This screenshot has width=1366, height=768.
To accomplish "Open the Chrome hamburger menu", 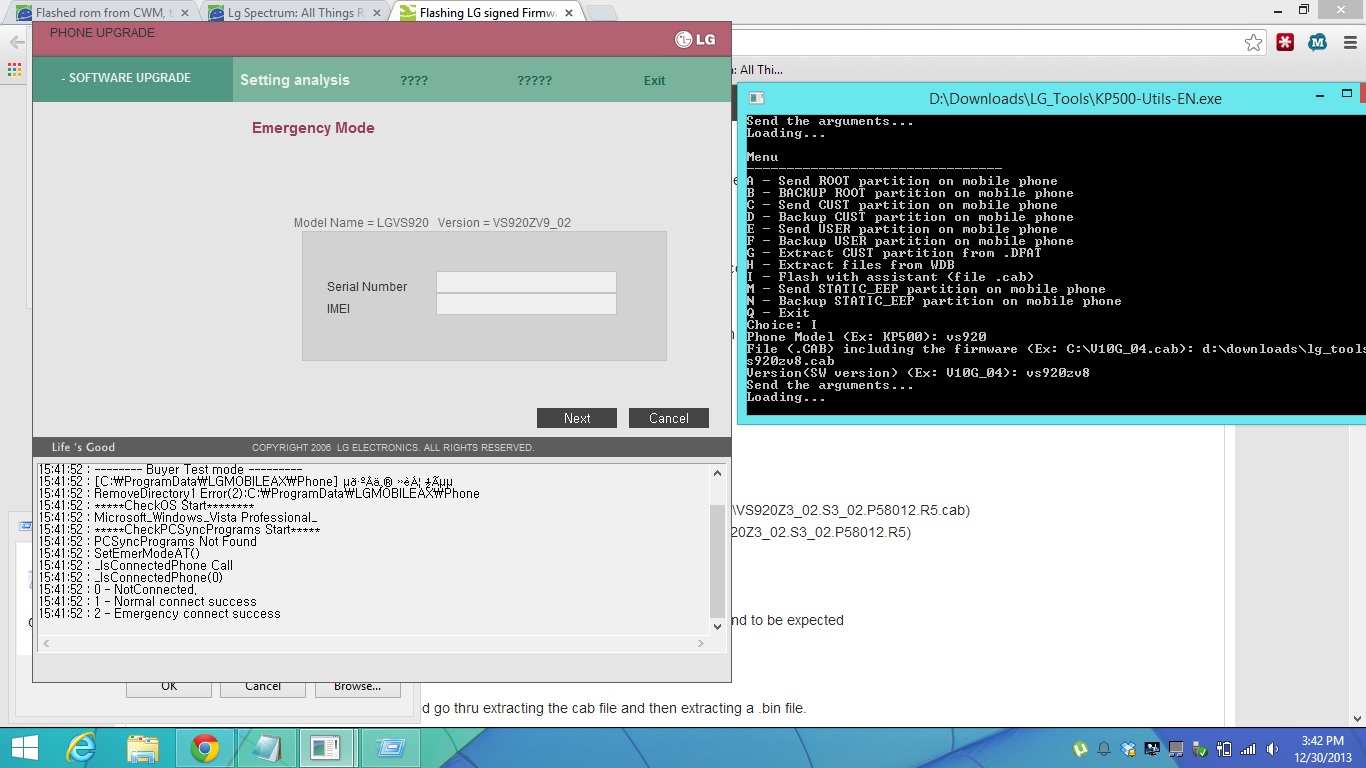I will click(1349, 42).
